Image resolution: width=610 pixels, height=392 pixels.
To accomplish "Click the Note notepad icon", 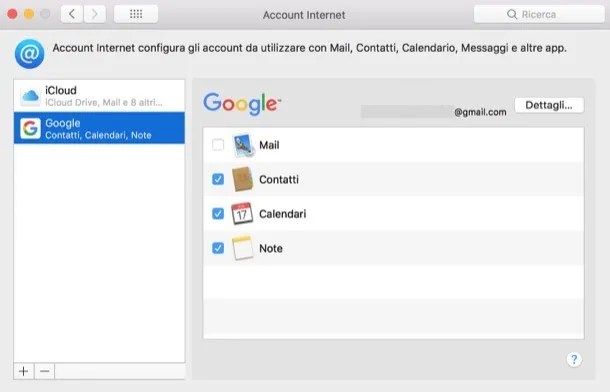I will (242, 248).
